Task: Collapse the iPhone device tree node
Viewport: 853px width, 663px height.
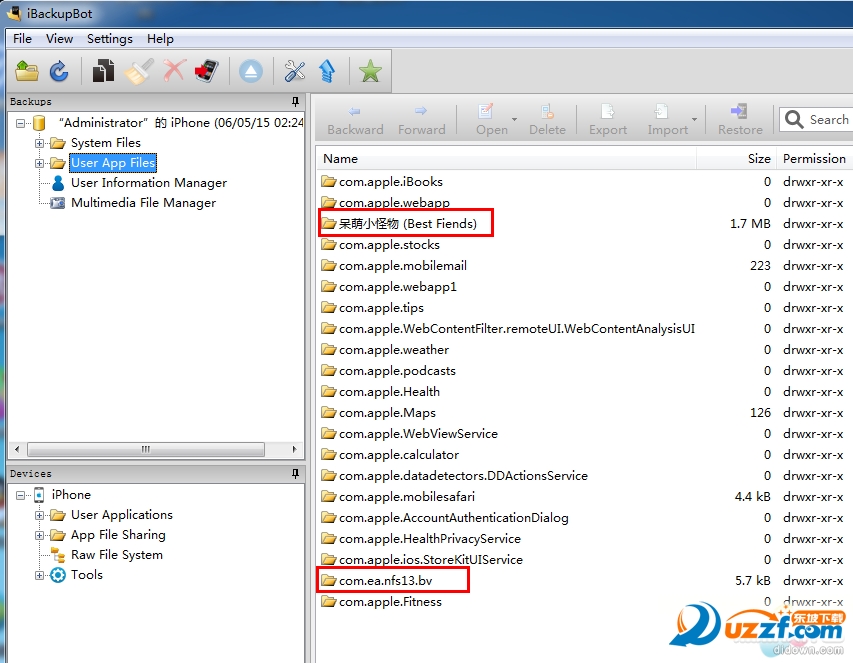Action: tap(20, 495)
